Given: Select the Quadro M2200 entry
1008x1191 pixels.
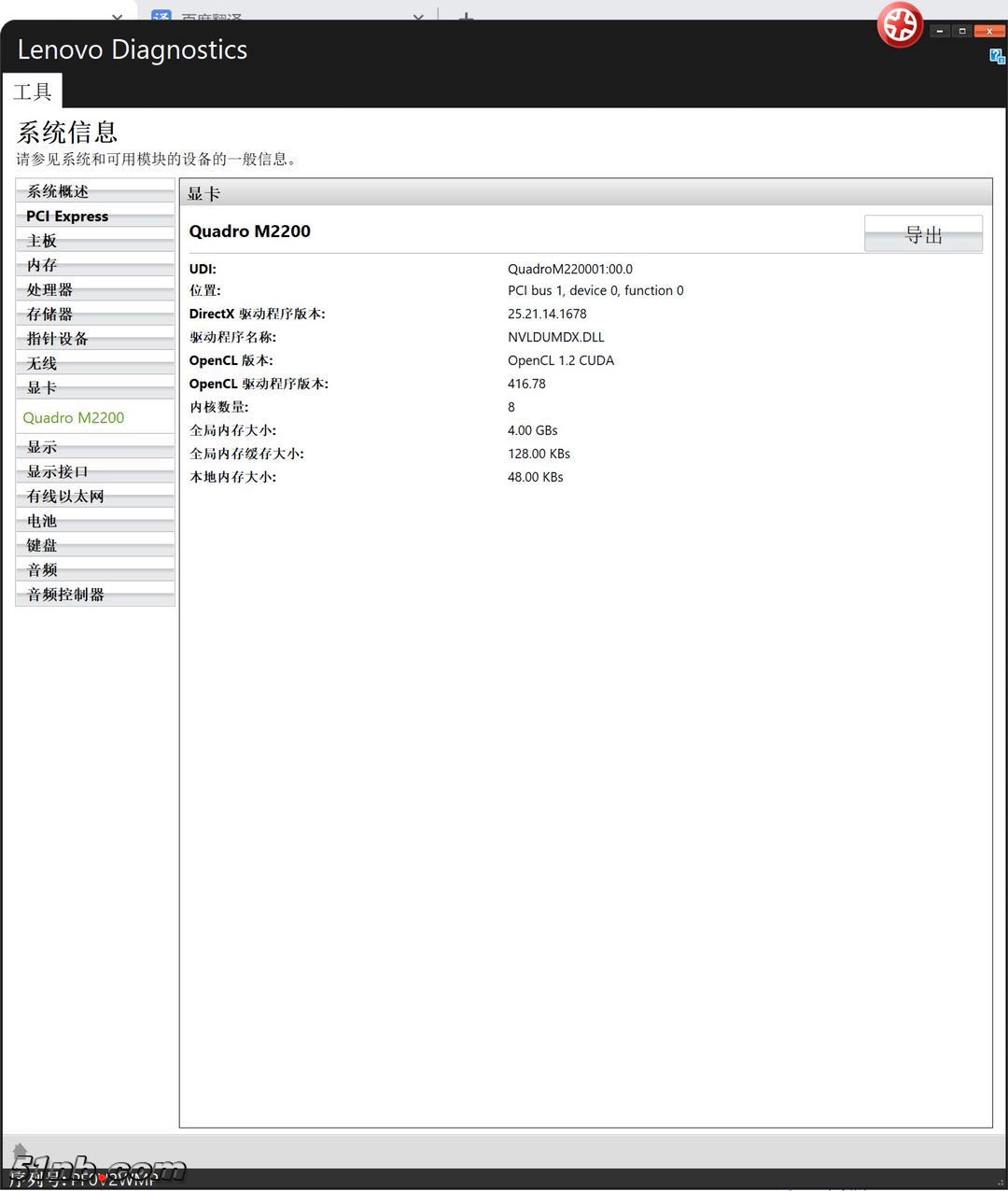Looking at the screenshot, I should tap(74, 417).
